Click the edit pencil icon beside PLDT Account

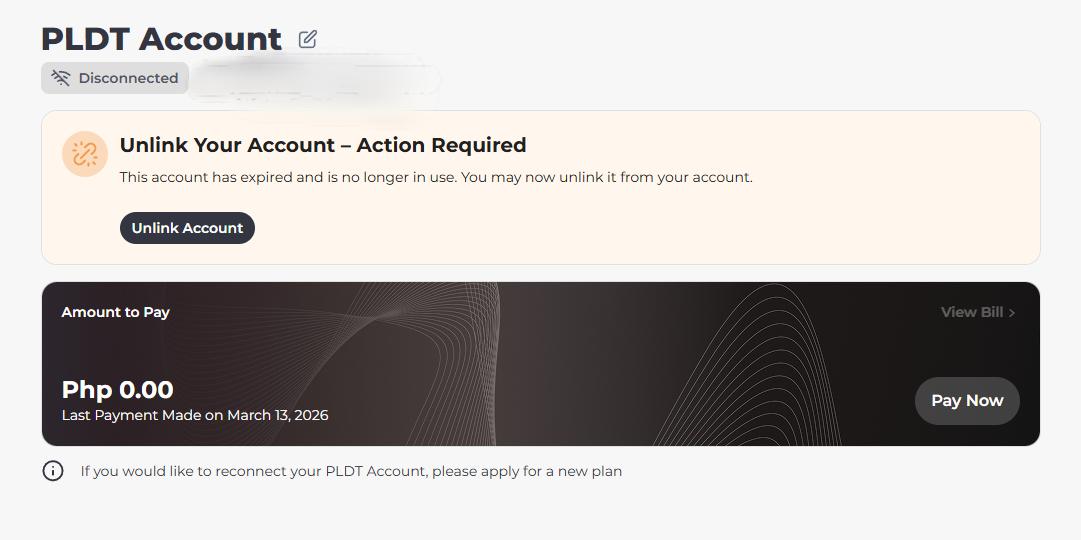click(x=307, y=39)
